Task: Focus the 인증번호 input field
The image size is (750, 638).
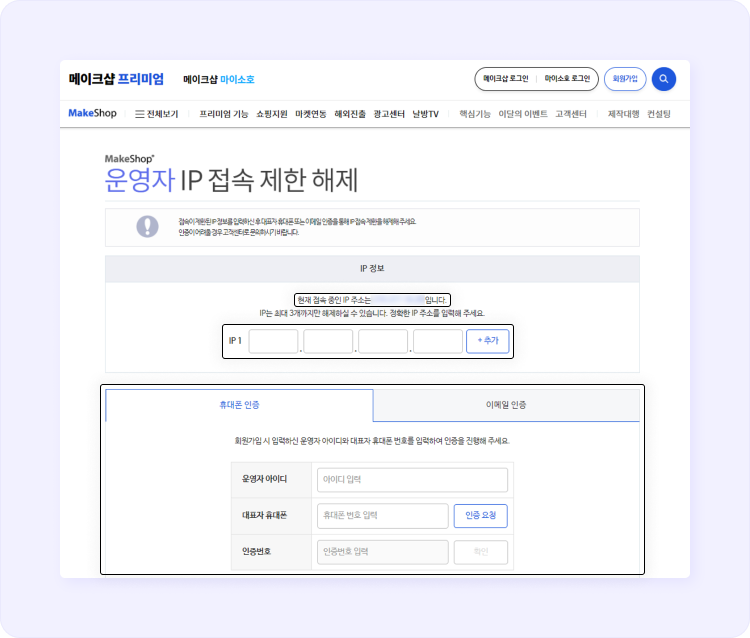Action: pyautogui.click(x=382, y=552)
